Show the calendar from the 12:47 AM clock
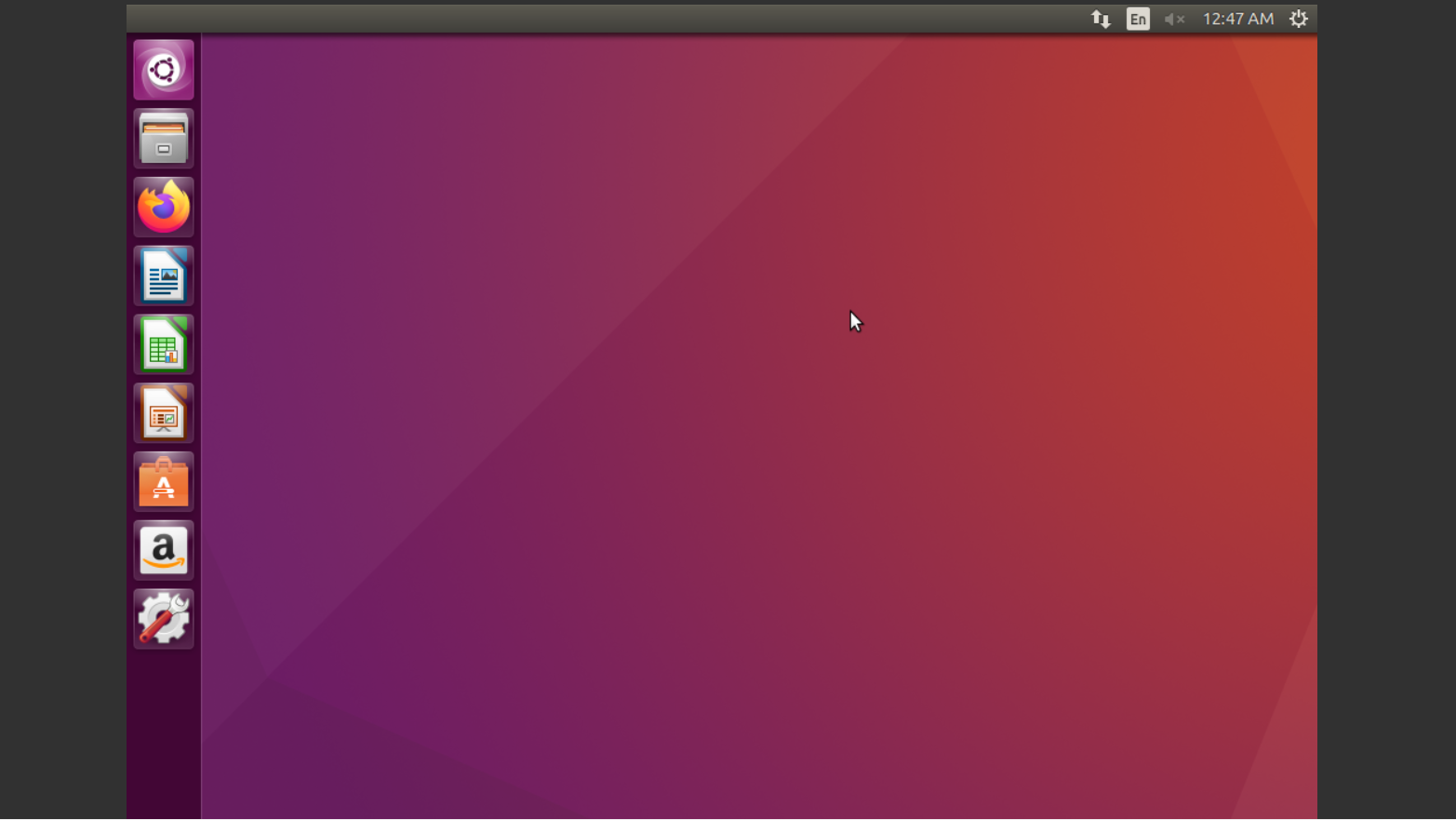1456x820 pixels. [x=1238, y=19]
